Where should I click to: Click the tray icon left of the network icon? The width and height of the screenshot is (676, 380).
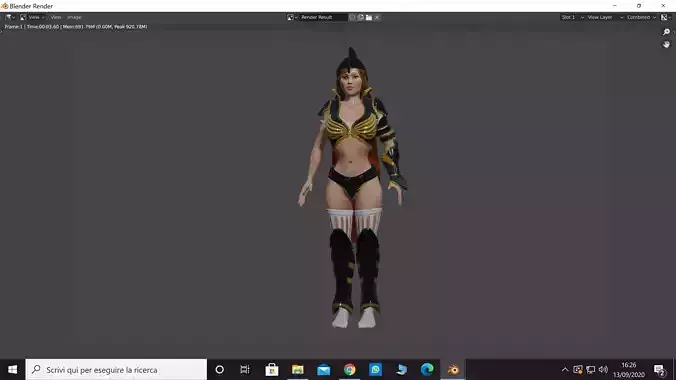tap(578, 370)
